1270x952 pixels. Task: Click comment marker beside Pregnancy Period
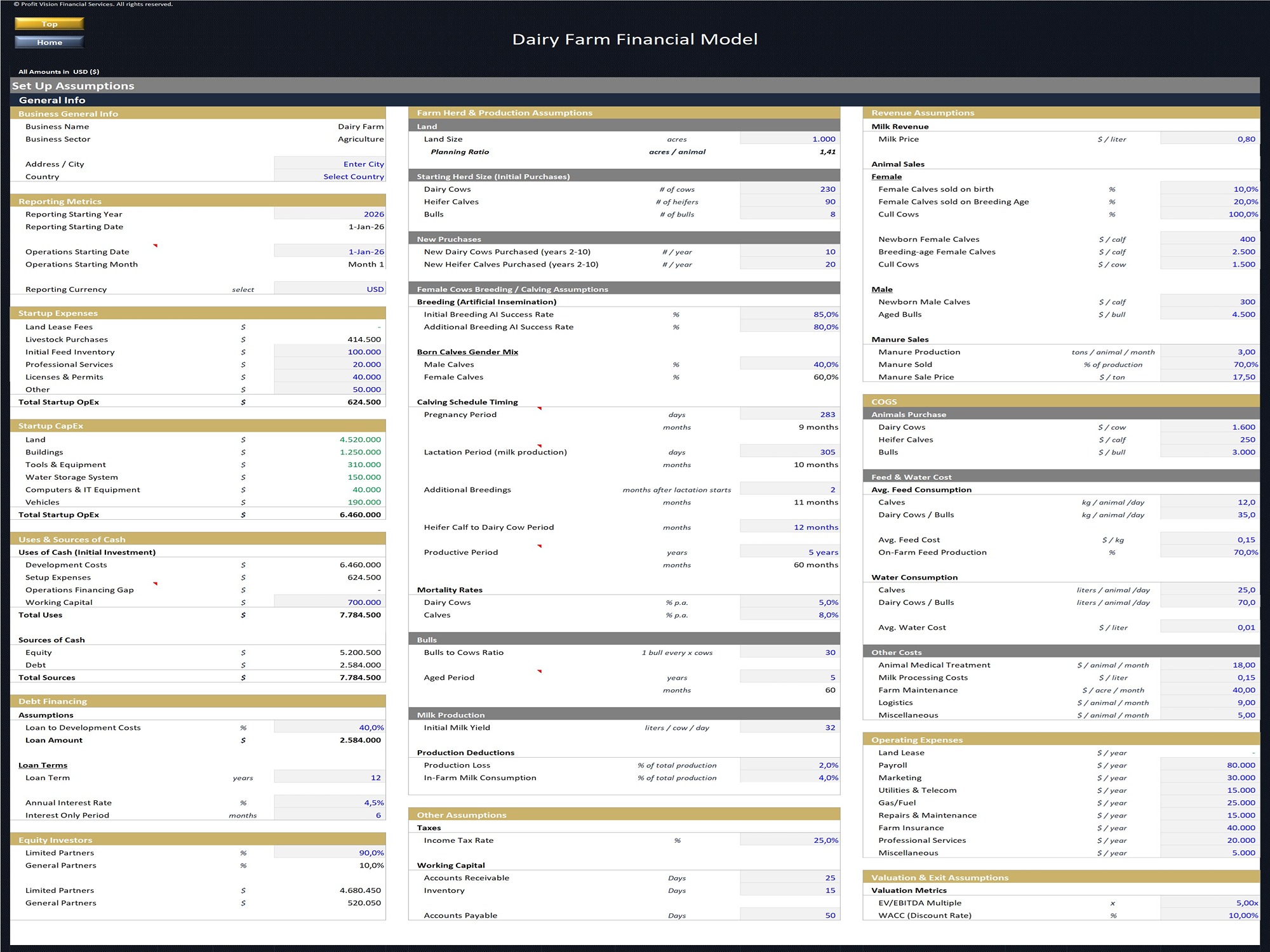tap(539, 409)
